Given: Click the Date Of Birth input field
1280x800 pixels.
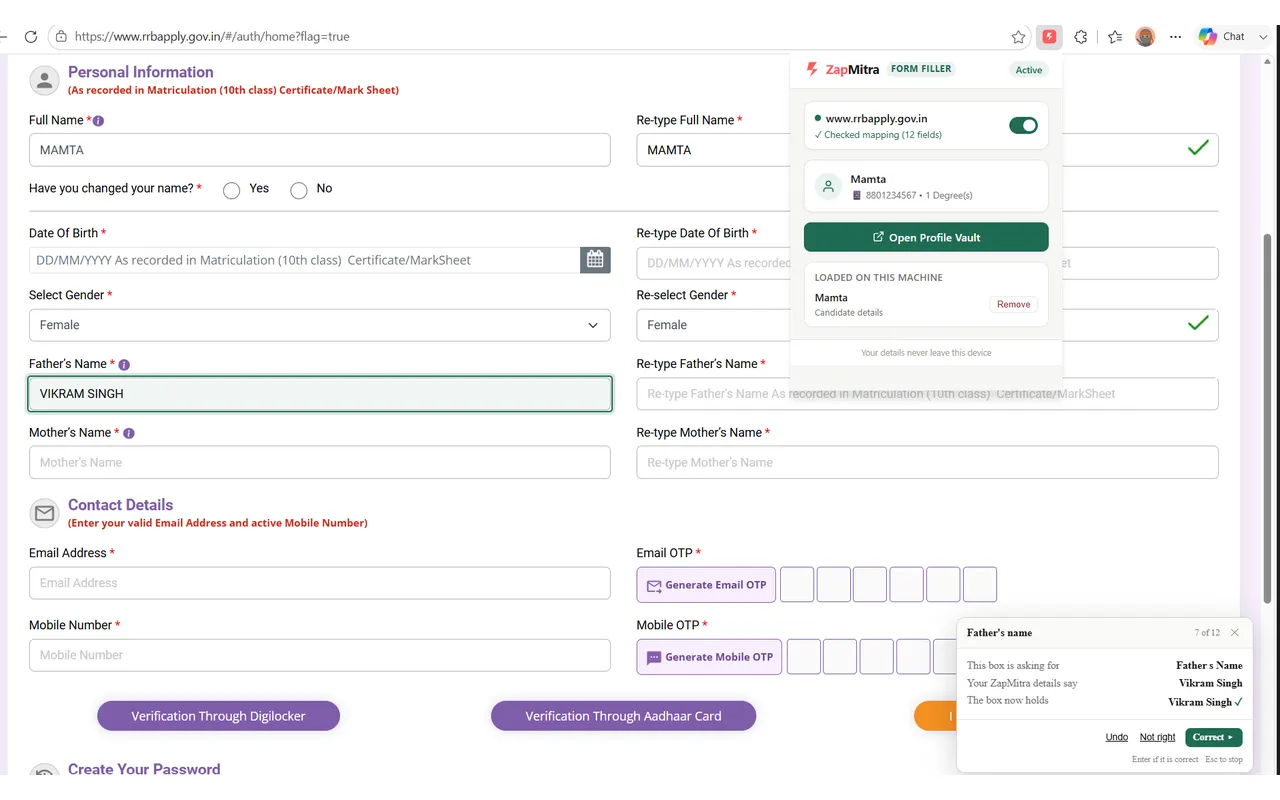Looking at the screenshot, I should tap(305, 260).
